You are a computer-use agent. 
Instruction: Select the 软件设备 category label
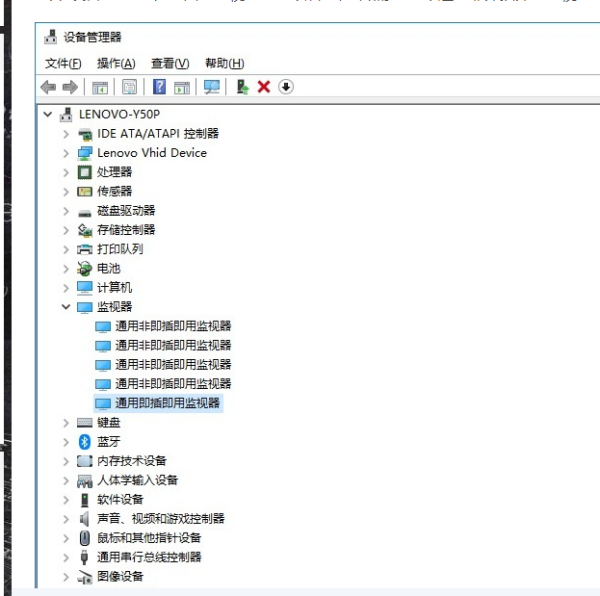pyautogui.click(x=120, y=499)
